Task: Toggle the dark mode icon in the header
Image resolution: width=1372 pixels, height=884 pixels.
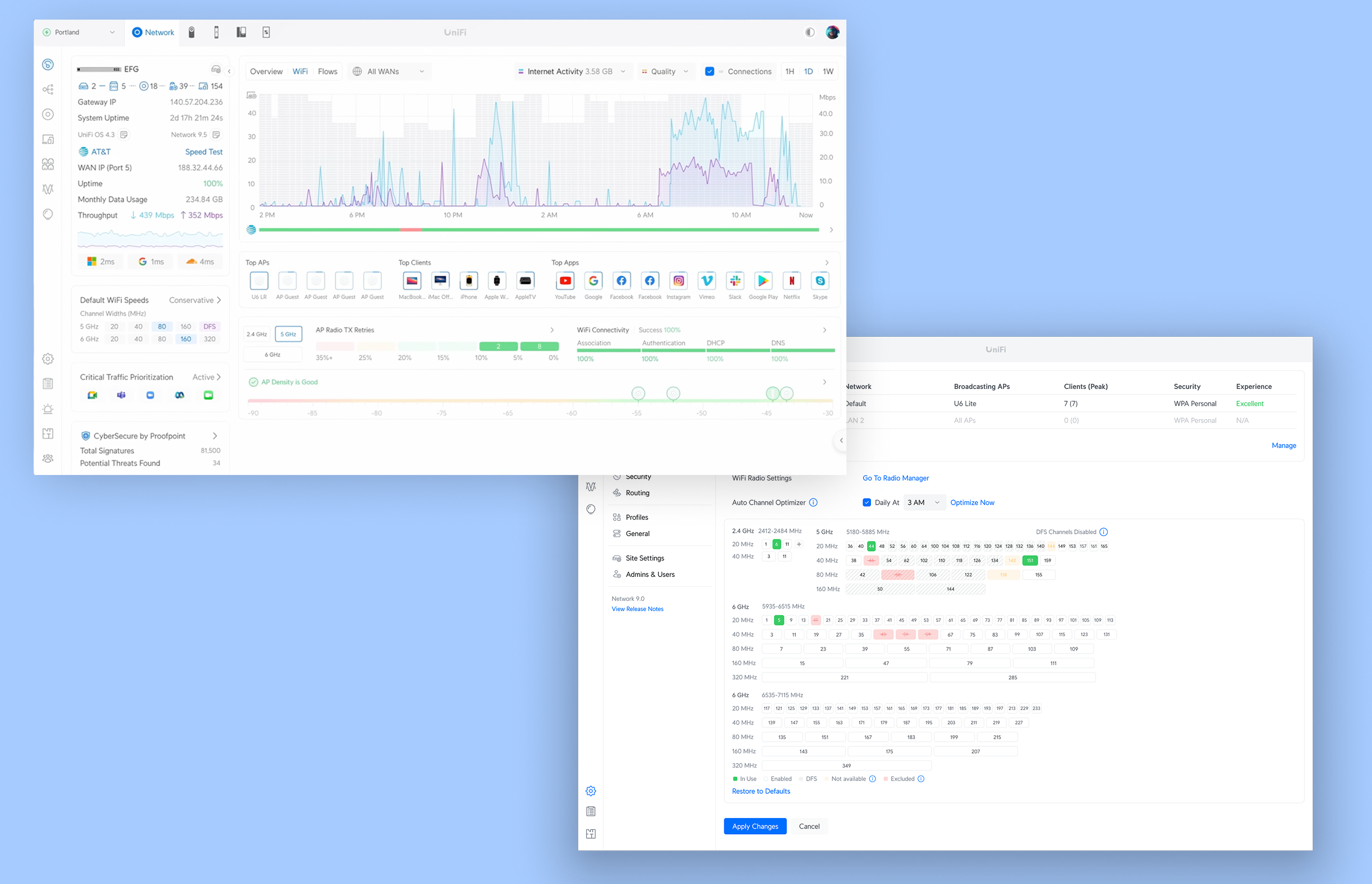Action: (x=810, y=32)
